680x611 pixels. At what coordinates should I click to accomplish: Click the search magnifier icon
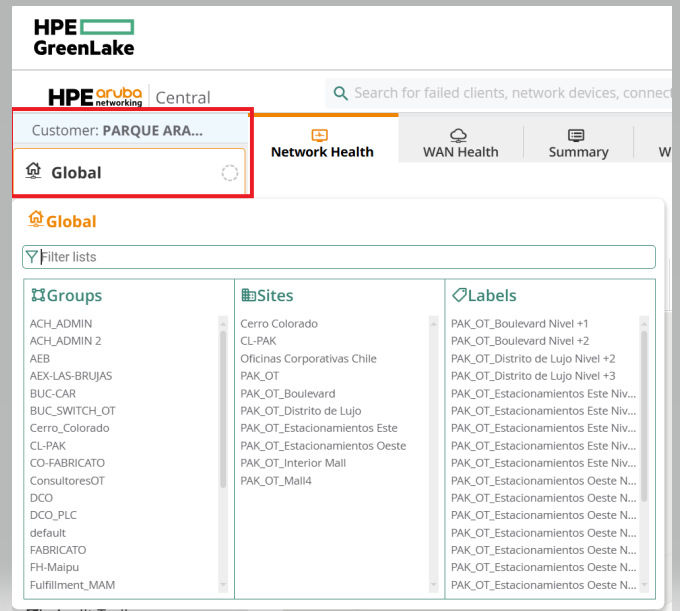(340, 93)
